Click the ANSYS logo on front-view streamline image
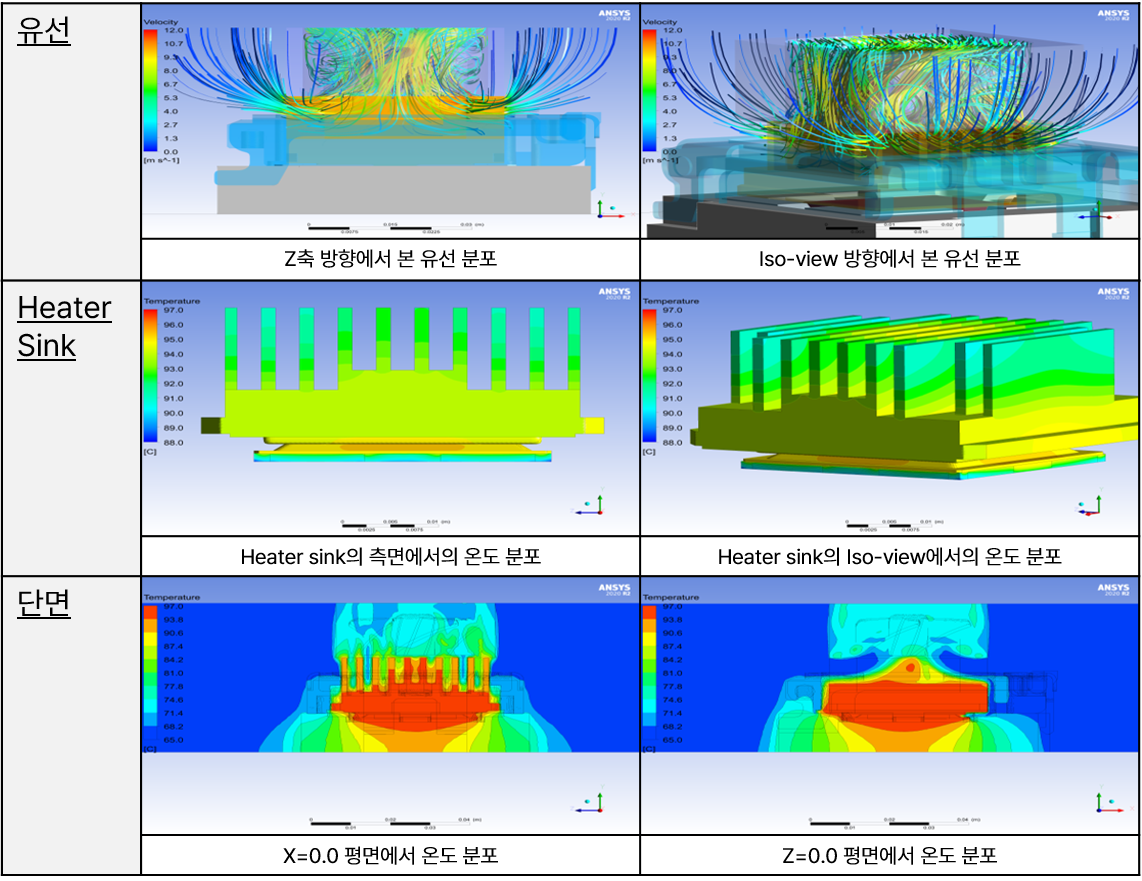Viewport: 1142px width, 881px height. [x=613, y=15]
